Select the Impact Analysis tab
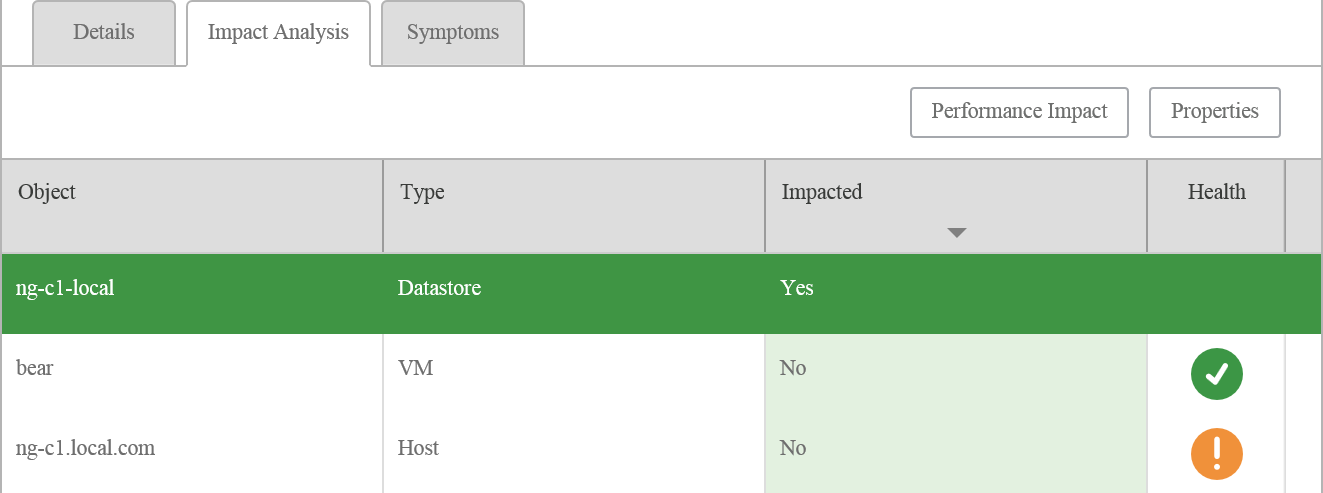This screenshot has width=1323, height=493. click(278, 33)
